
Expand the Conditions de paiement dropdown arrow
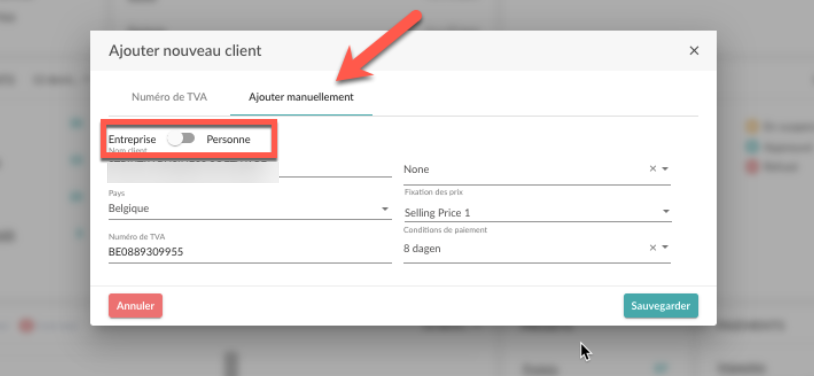[x=666, y=248]
